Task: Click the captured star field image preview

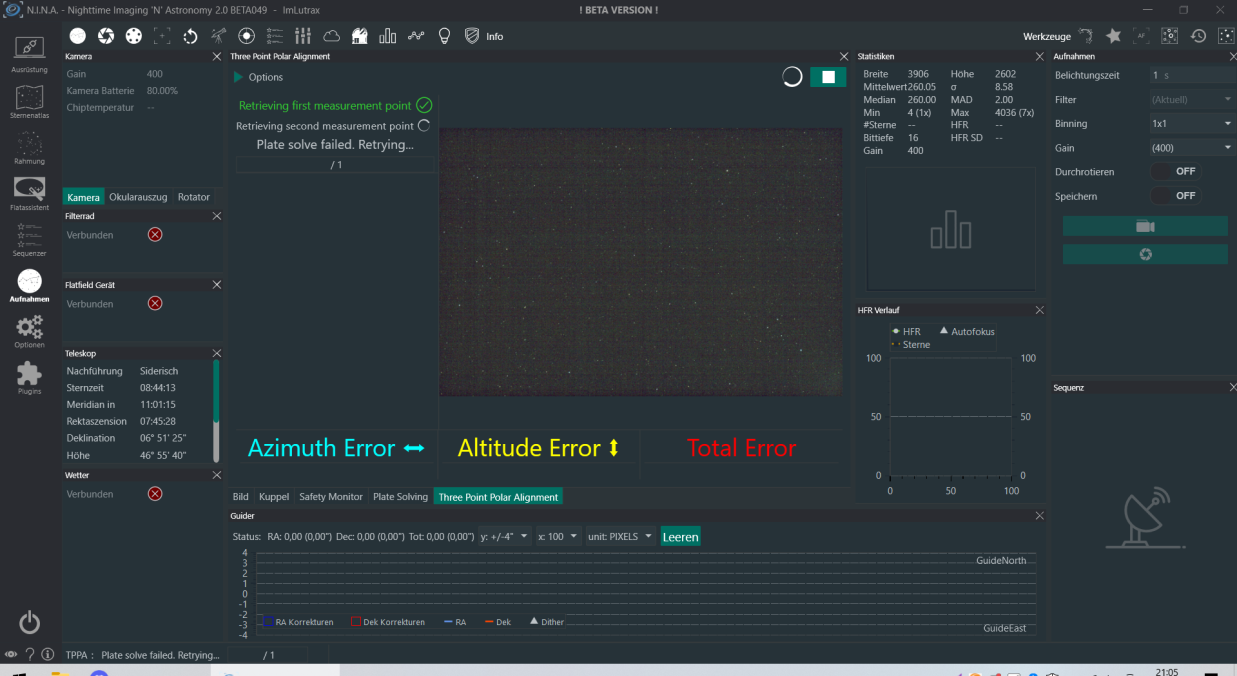Action: (641, 262)
